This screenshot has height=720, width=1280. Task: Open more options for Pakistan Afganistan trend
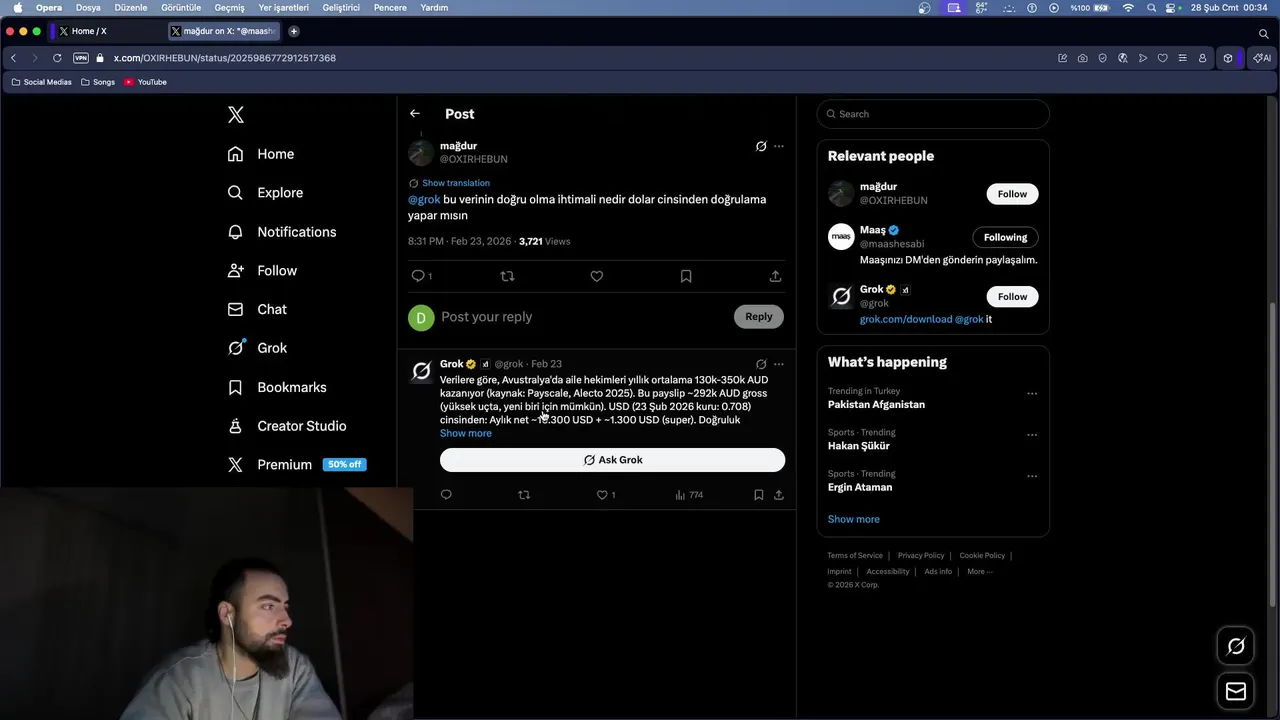click(1032, 394)
